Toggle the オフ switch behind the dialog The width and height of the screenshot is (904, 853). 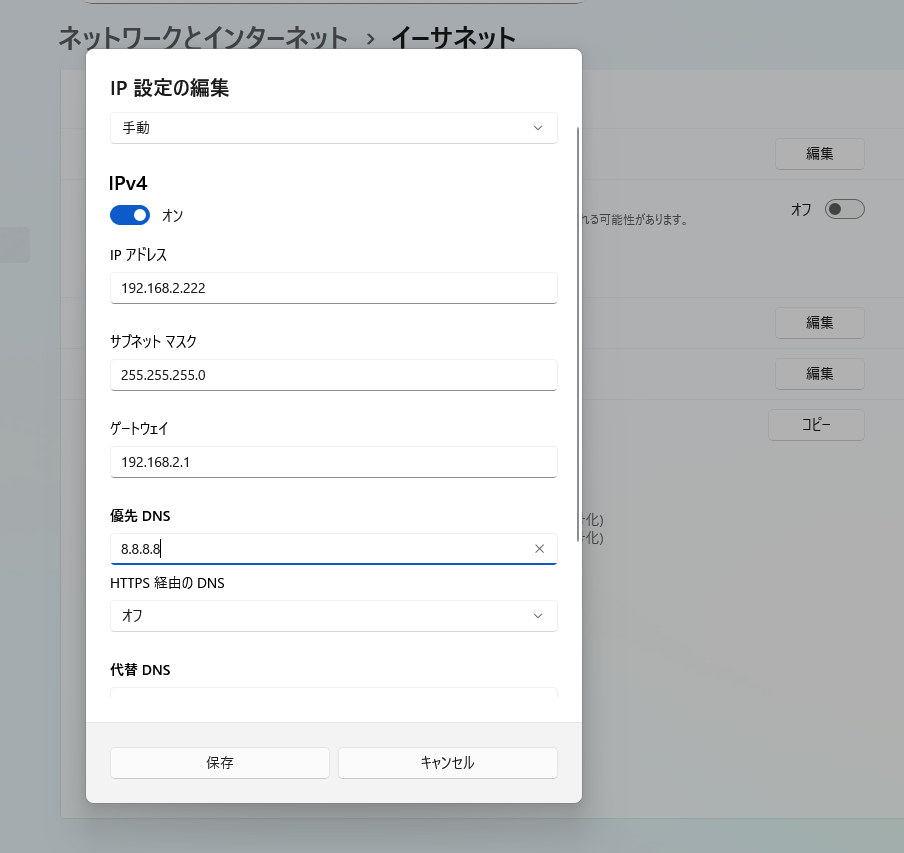point(844,209)
